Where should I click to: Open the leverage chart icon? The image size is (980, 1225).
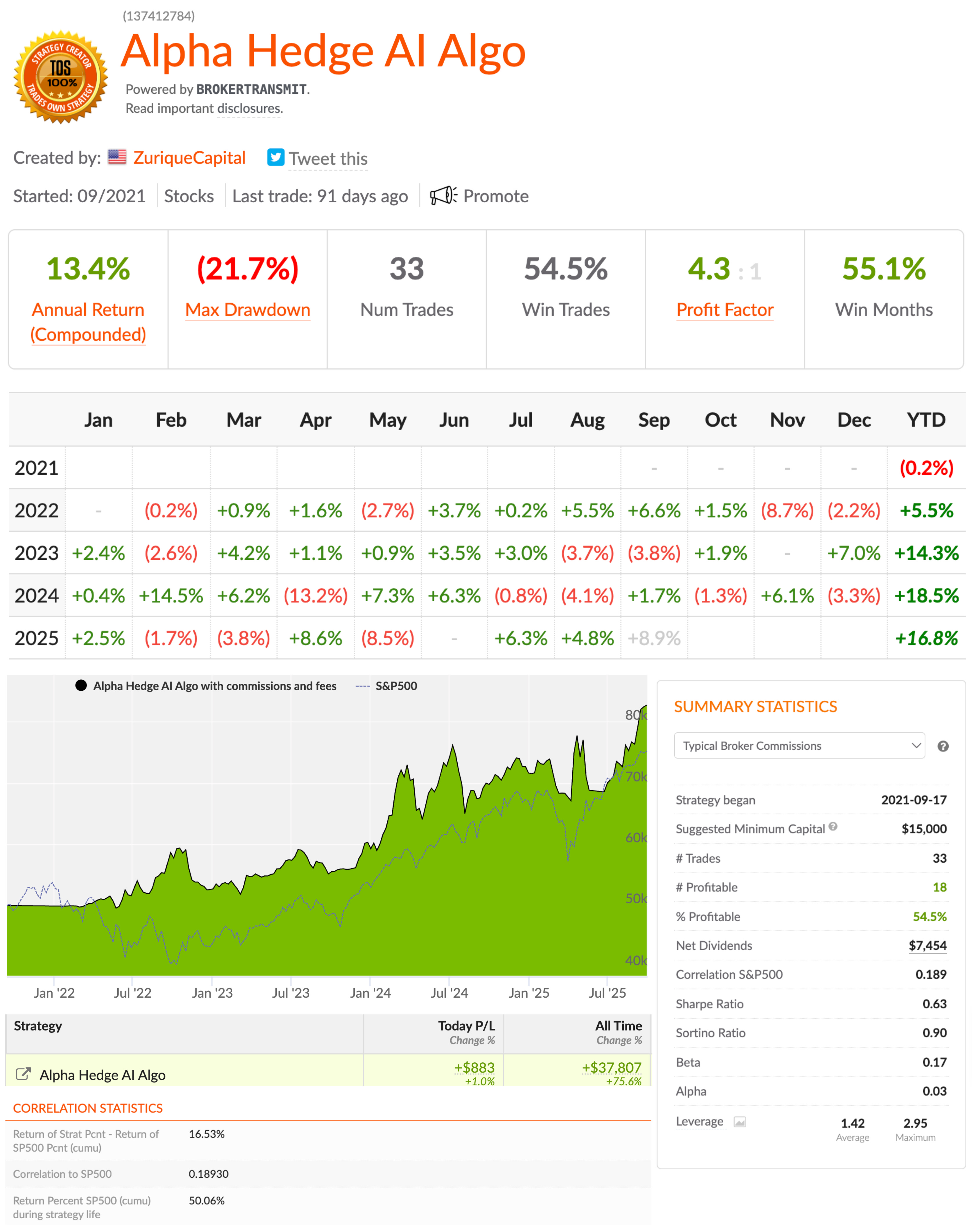(x=739, y=1122)
